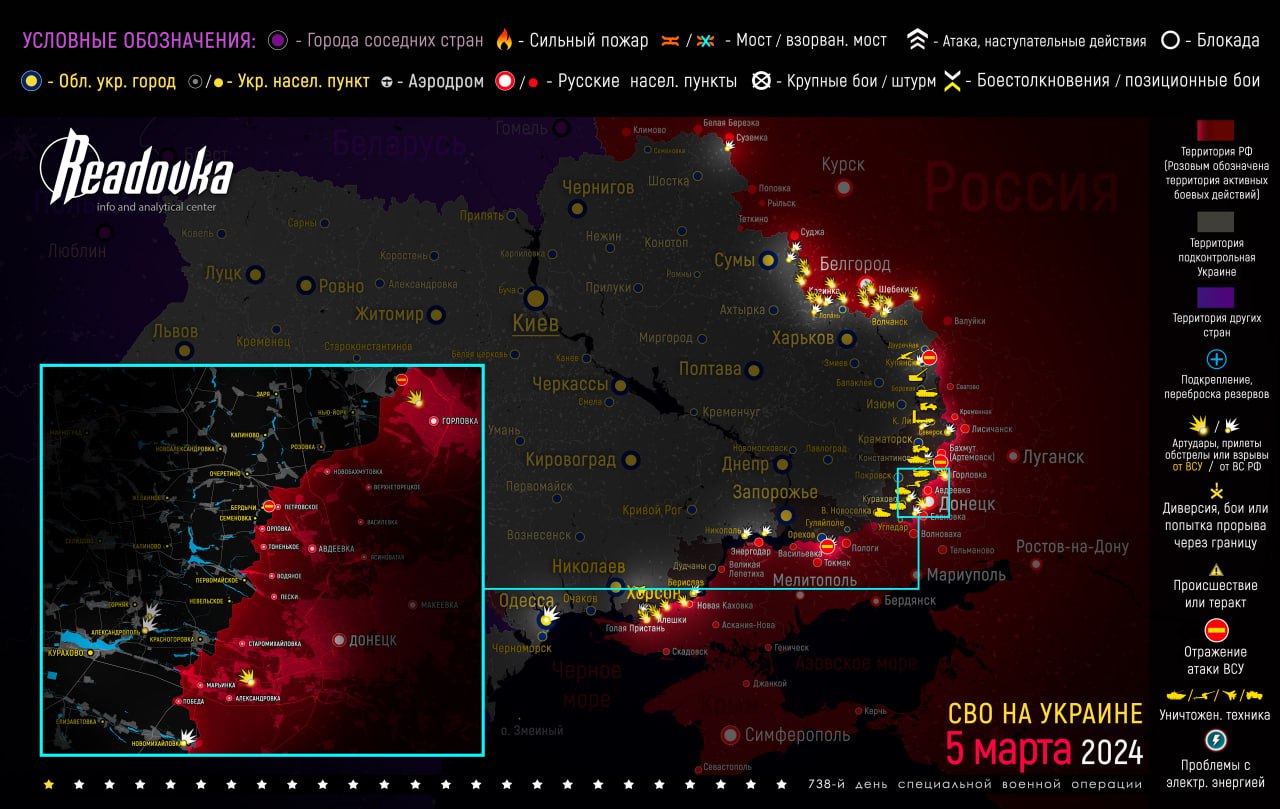Click the info and analytical center subtitle
This screenshot has width=1280, height=809.
pos(156,208)
